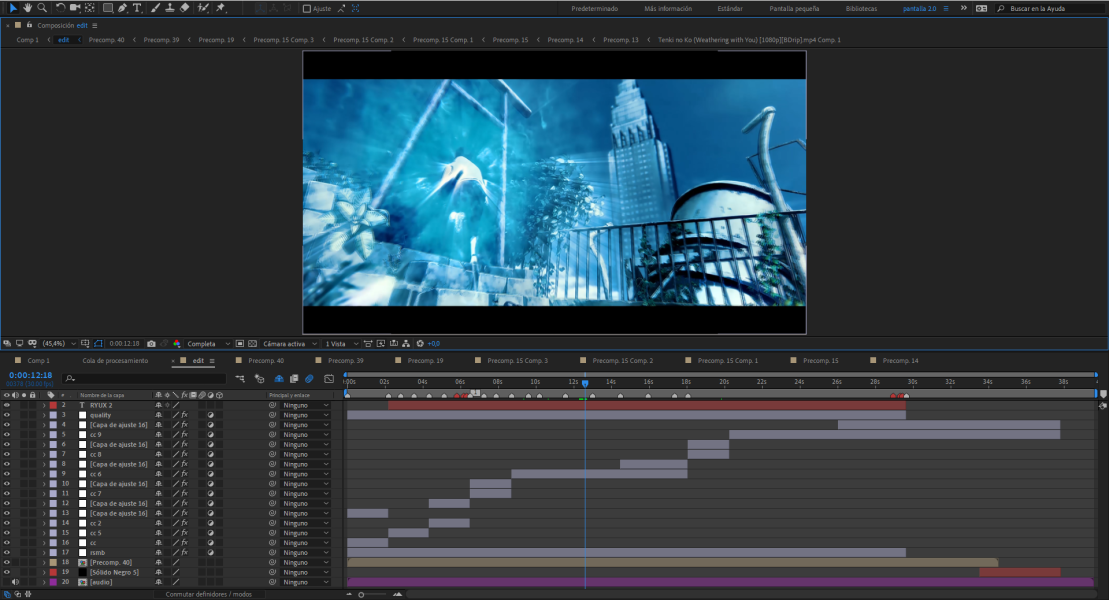
Task: Click the timeline layer search field
Action: tap(145, 379)
